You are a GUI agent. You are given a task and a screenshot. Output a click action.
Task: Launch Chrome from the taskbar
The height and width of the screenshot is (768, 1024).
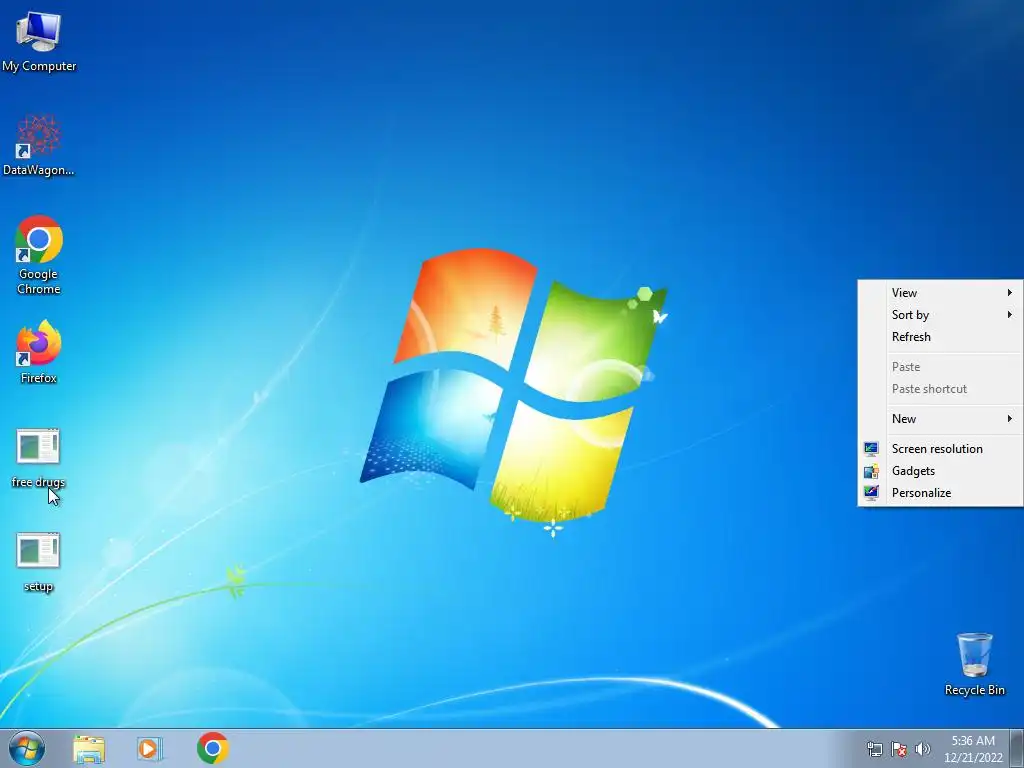pos(213,748)
